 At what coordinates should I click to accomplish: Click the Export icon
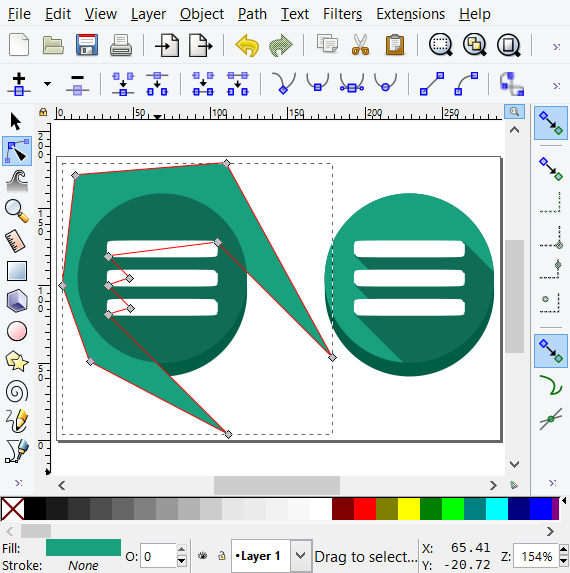point(201,45)
